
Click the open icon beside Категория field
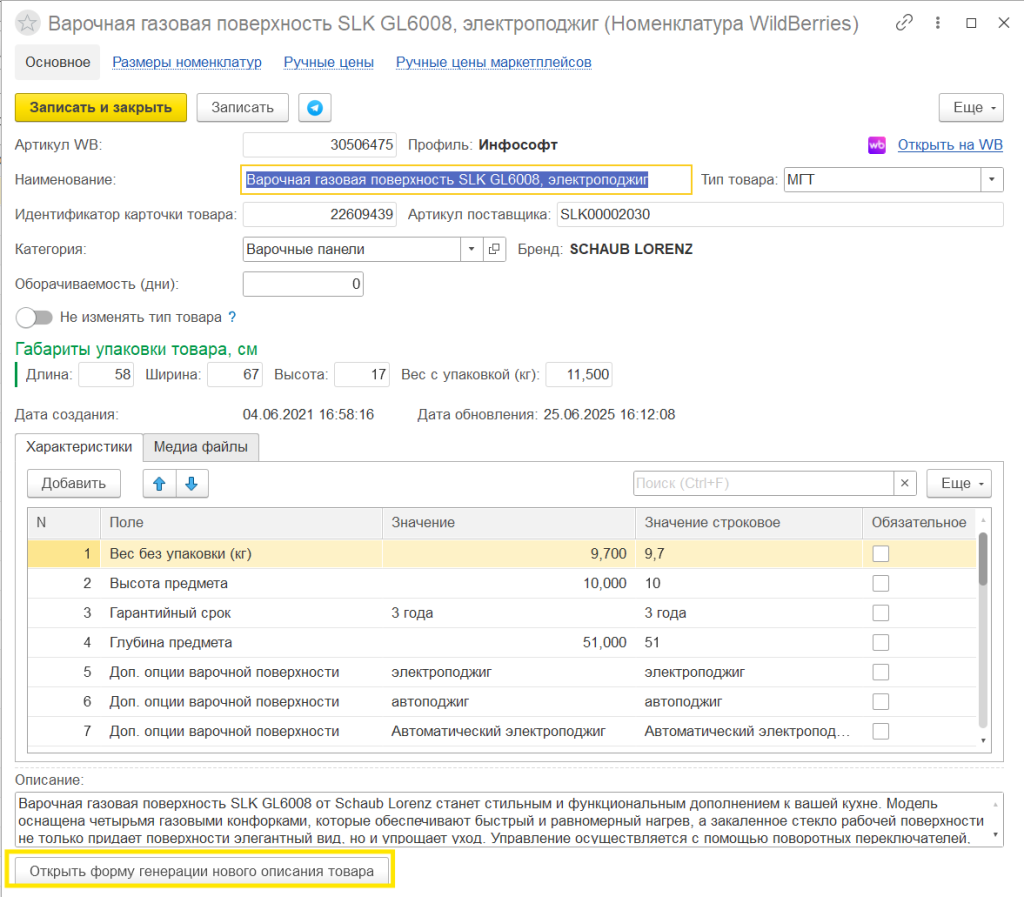point(494,249)
